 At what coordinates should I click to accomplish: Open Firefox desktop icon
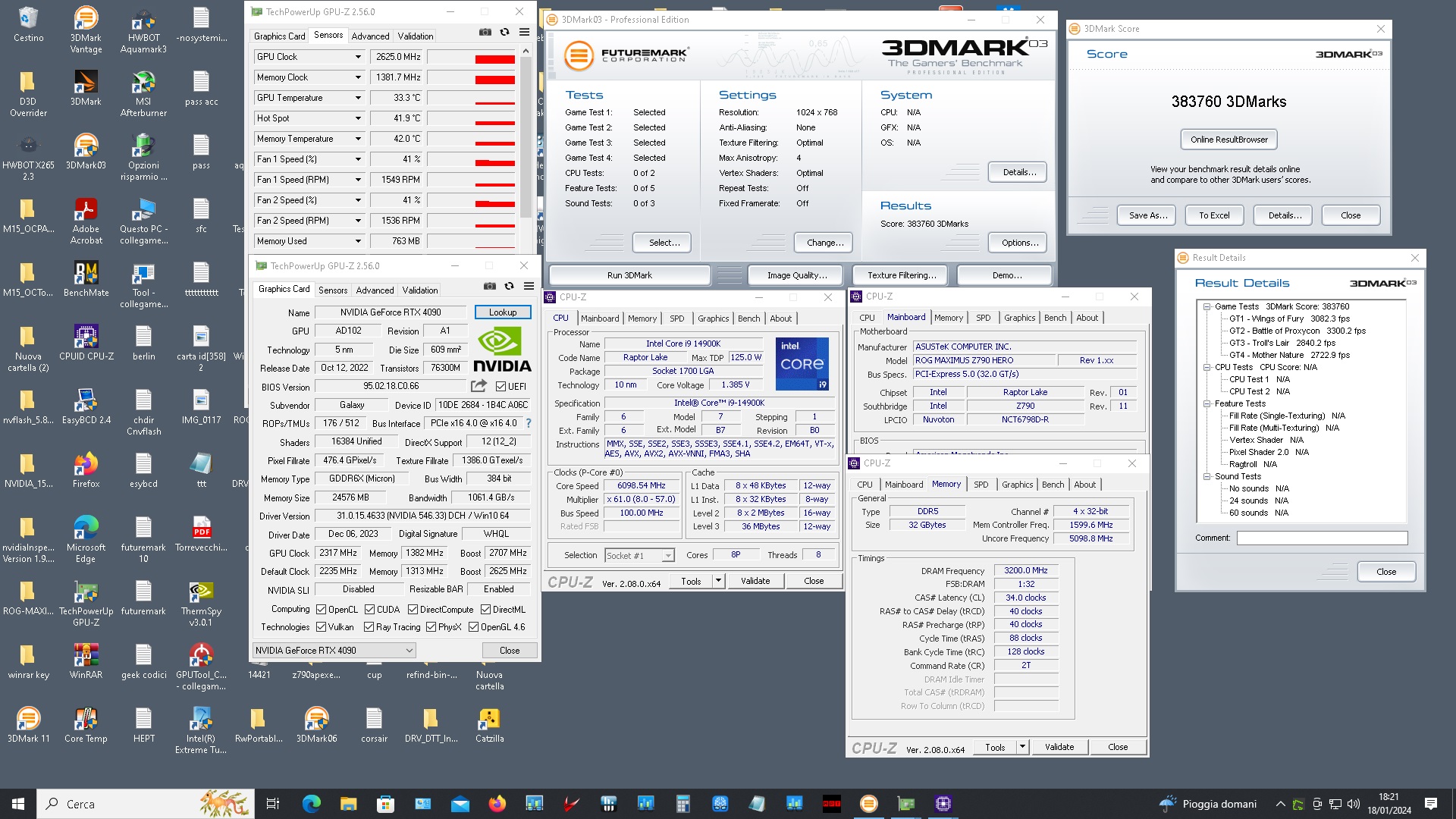[86, 470]
